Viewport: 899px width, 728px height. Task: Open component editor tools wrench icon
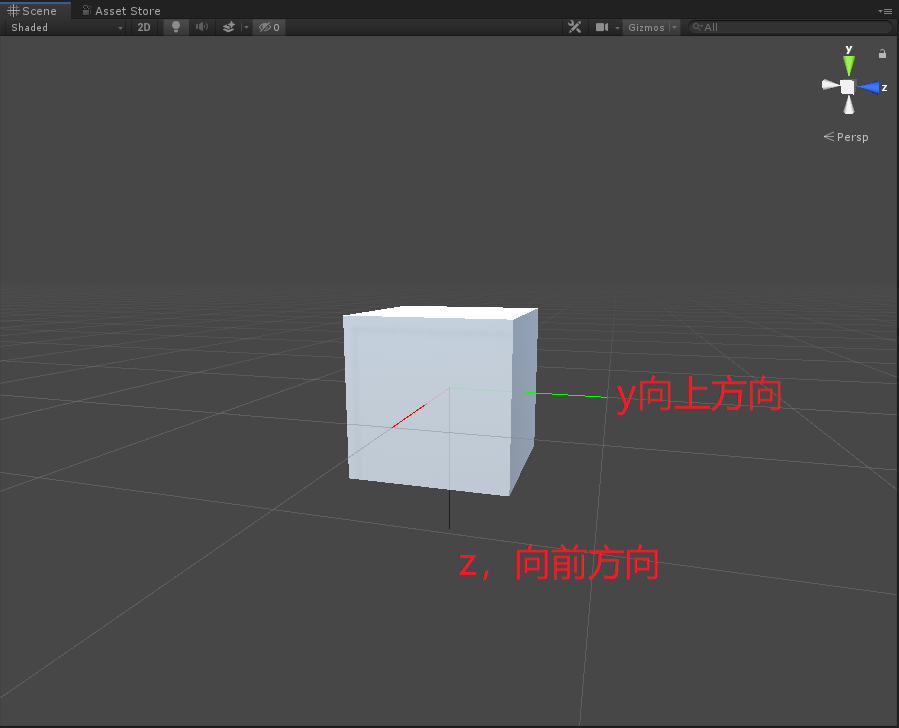pyautogui.click(x=574, y=27)
